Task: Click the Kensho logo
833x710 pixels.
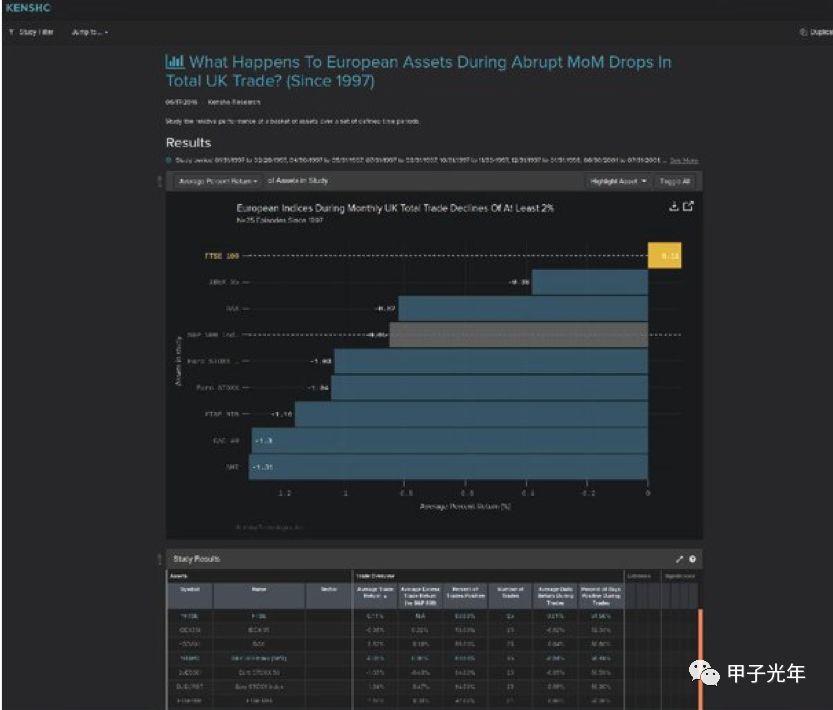Action: 28,8
